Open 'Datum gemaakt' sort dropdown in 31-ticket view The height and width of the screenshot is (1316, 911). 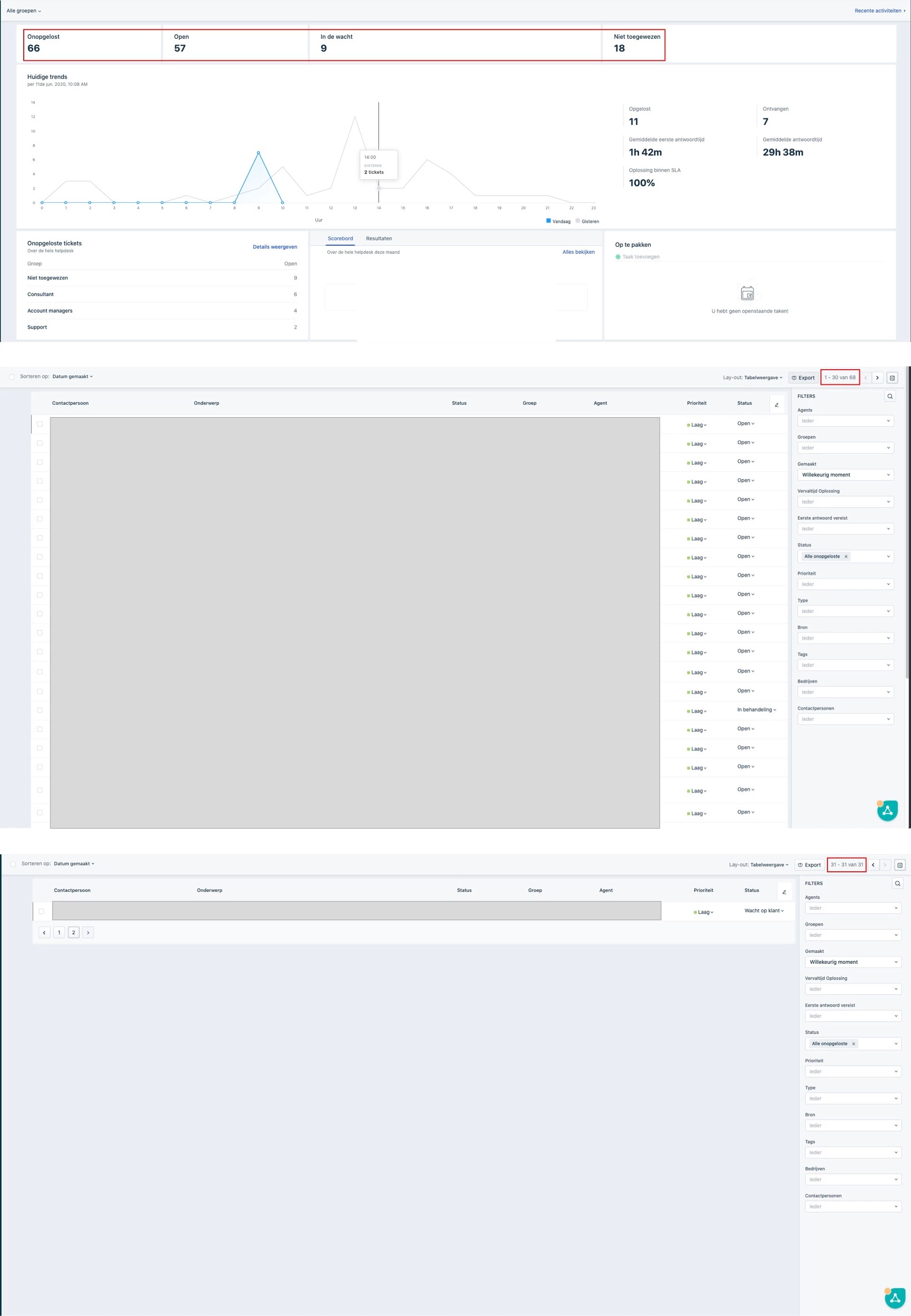click(x=74, y=864)
